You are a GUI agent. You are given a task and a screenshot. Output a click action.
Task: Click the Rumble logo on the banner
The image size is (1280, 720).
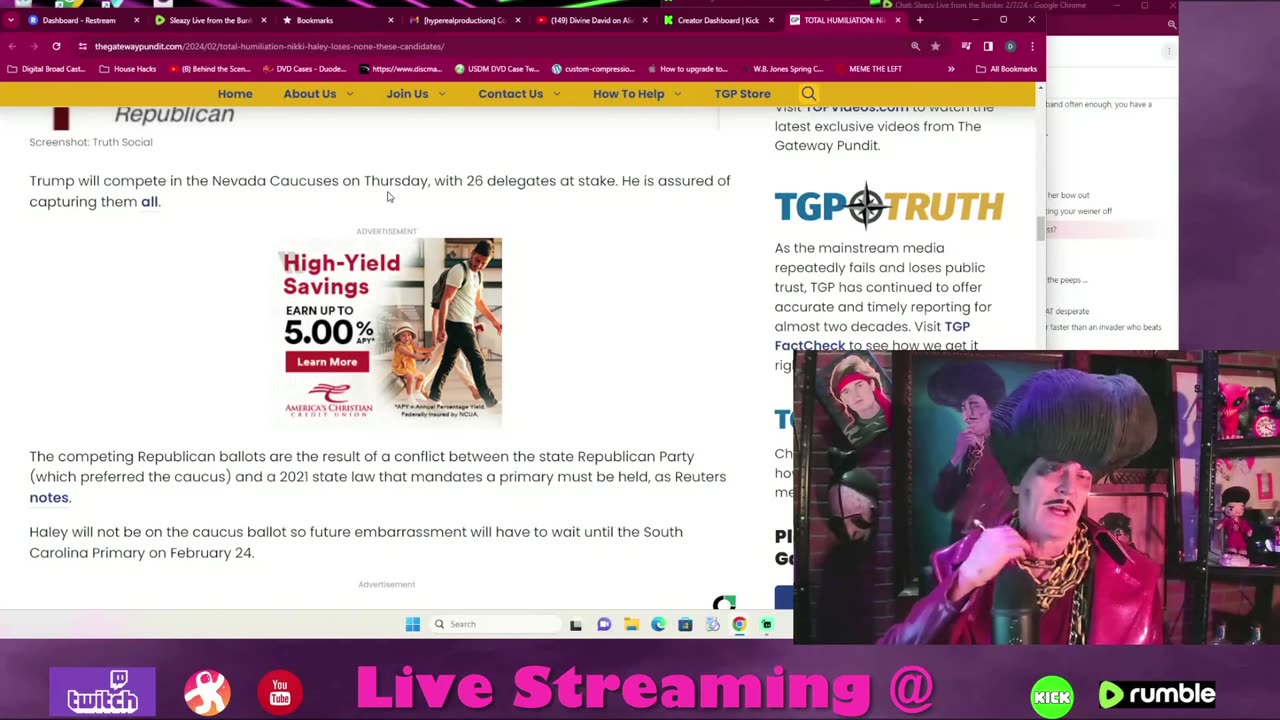[1157, 694]
